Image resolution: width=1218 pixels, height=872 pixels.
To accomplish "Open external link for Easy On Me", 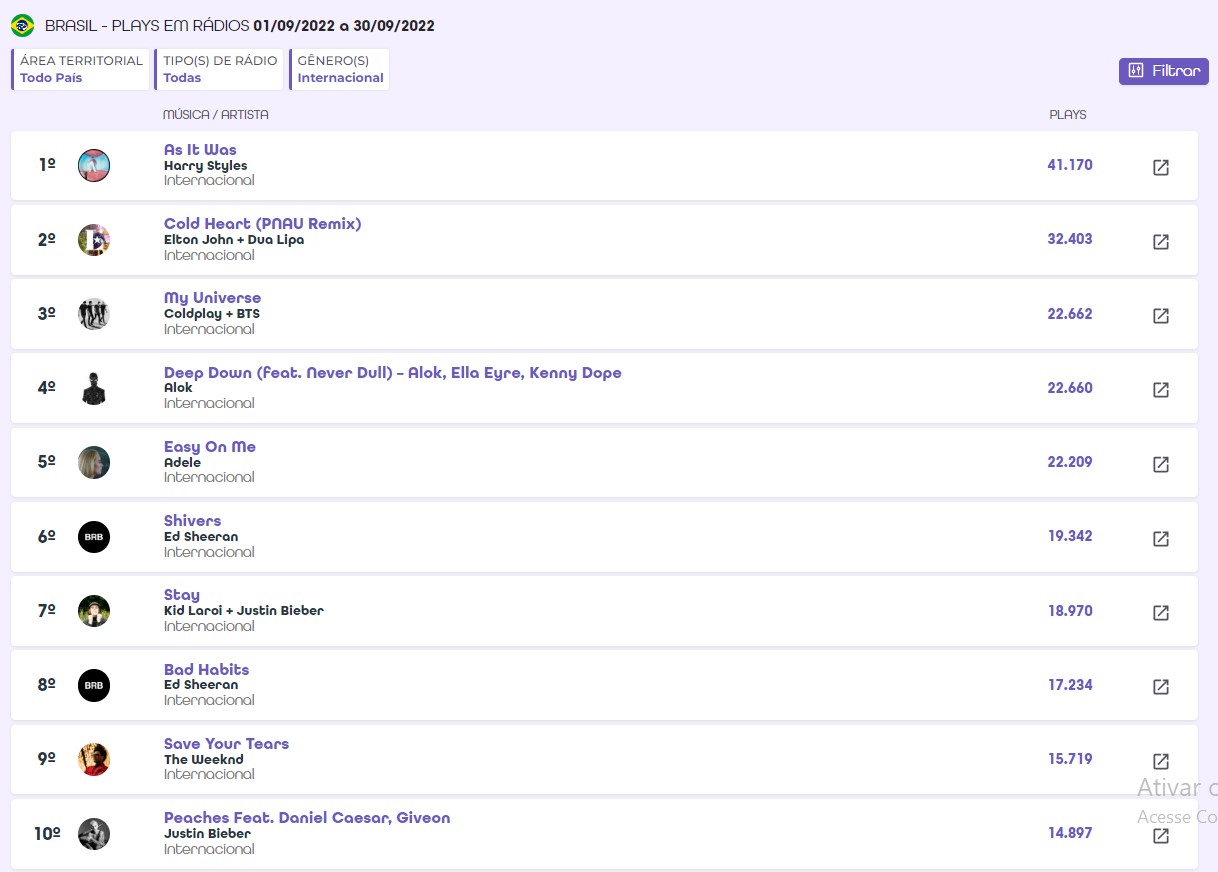I will (x=1161, y=464).
